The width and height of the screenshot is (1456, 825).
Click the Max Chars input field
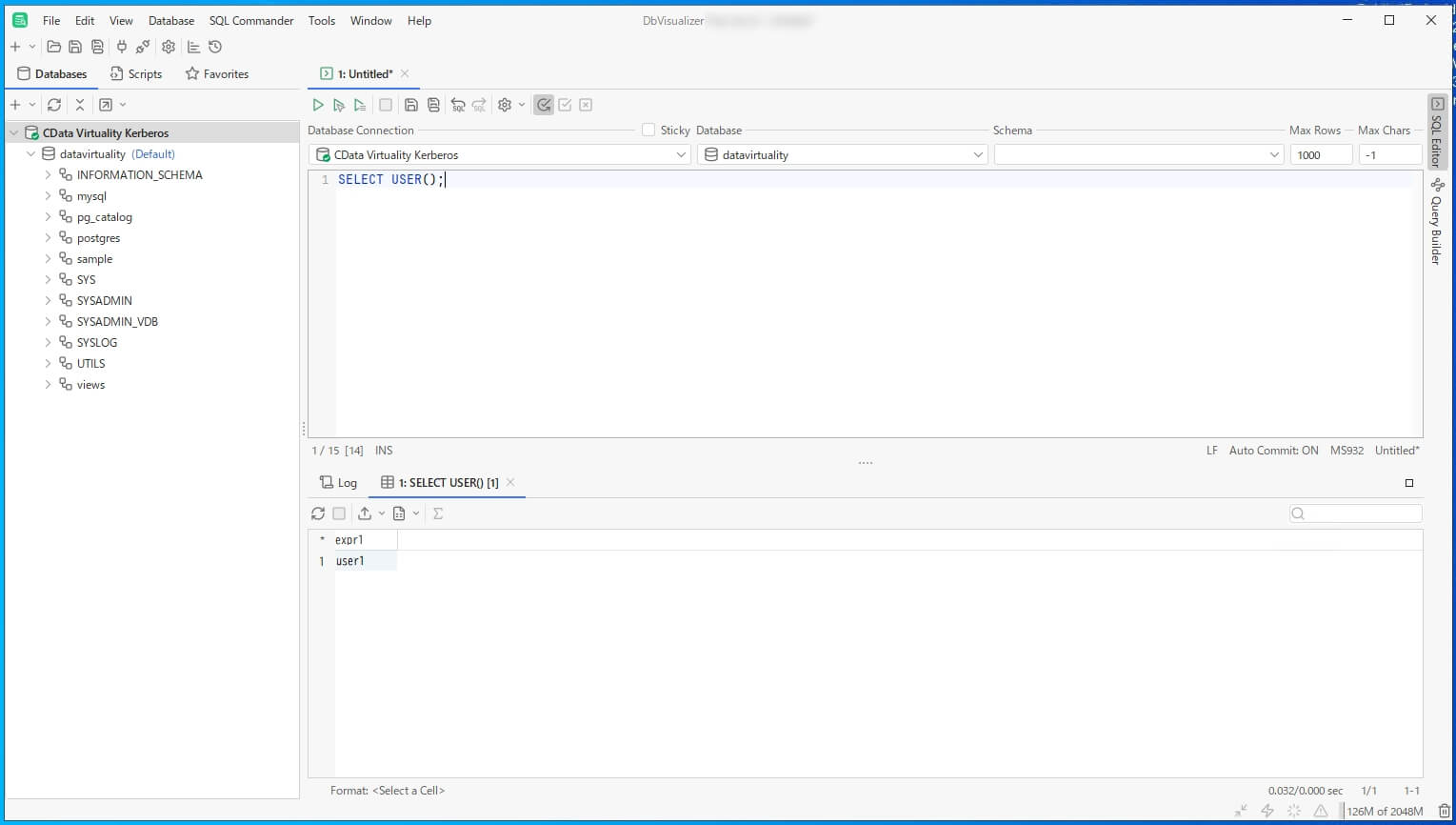pyautogui.click(x=1389, y=154)
